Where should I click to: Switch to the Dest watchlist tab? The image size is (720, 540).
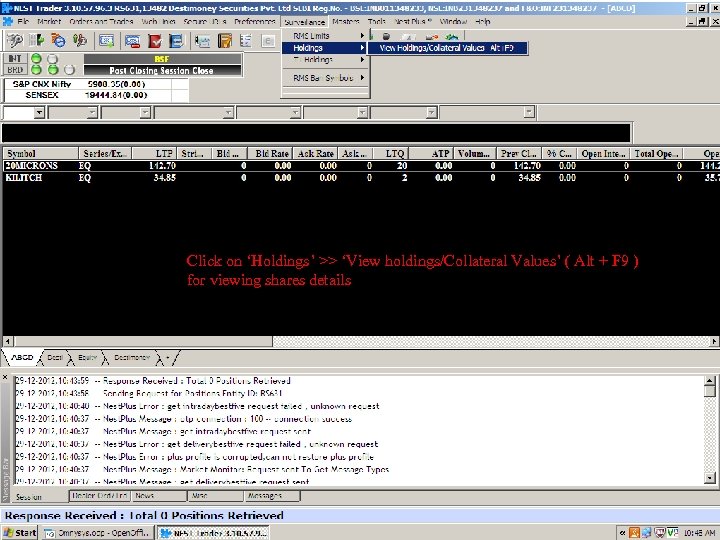(55, 357)
